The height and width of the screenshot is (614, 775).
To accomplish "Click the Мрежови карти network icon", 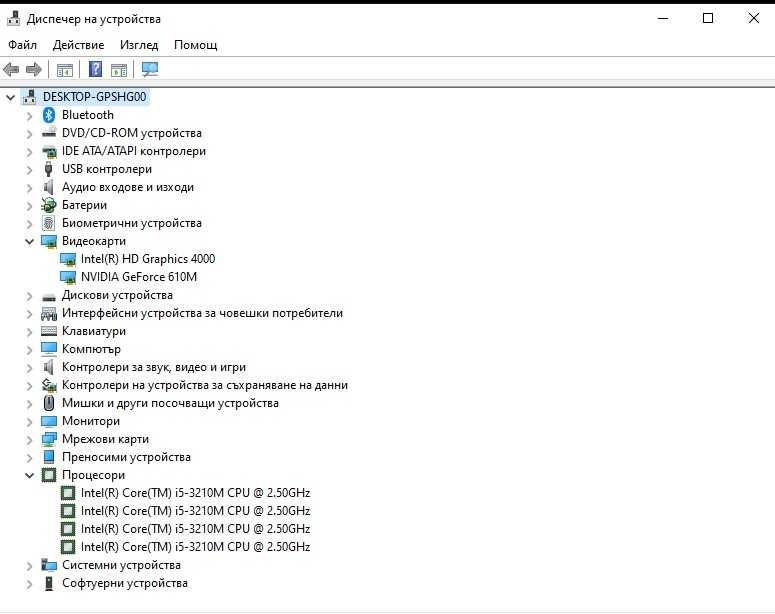I will coord(49,439).
